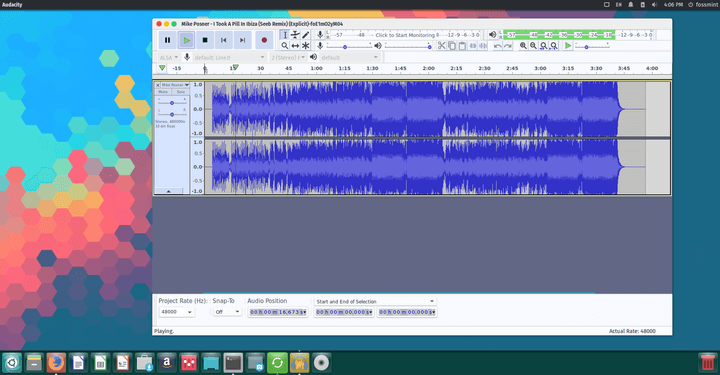Trim audio outside selection
The height and width of the screenshot is (375, 720).
[x=473, y=45]
